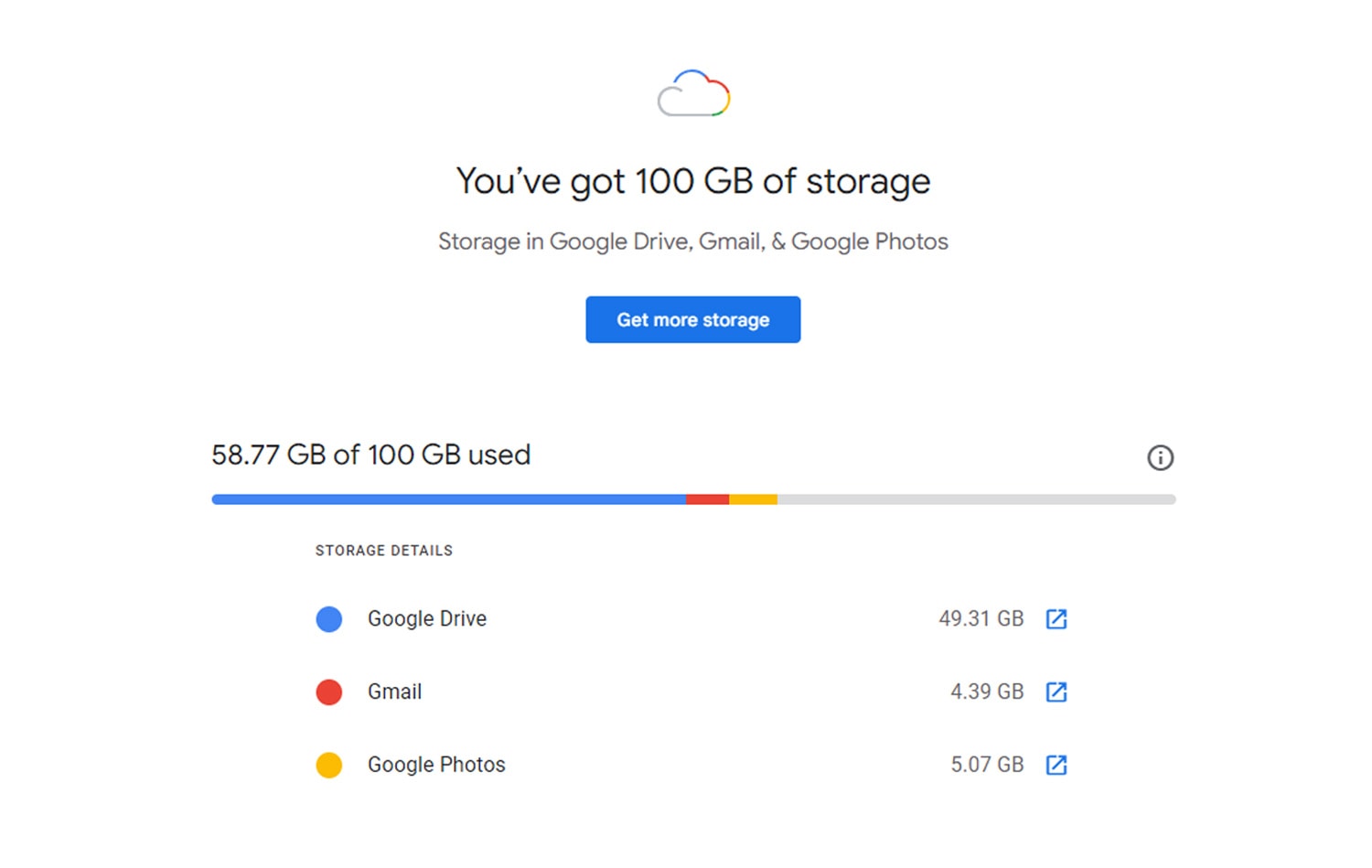Open Google Photos storage details external link
Screen dimensions: 1372x868
(1056, 764)
